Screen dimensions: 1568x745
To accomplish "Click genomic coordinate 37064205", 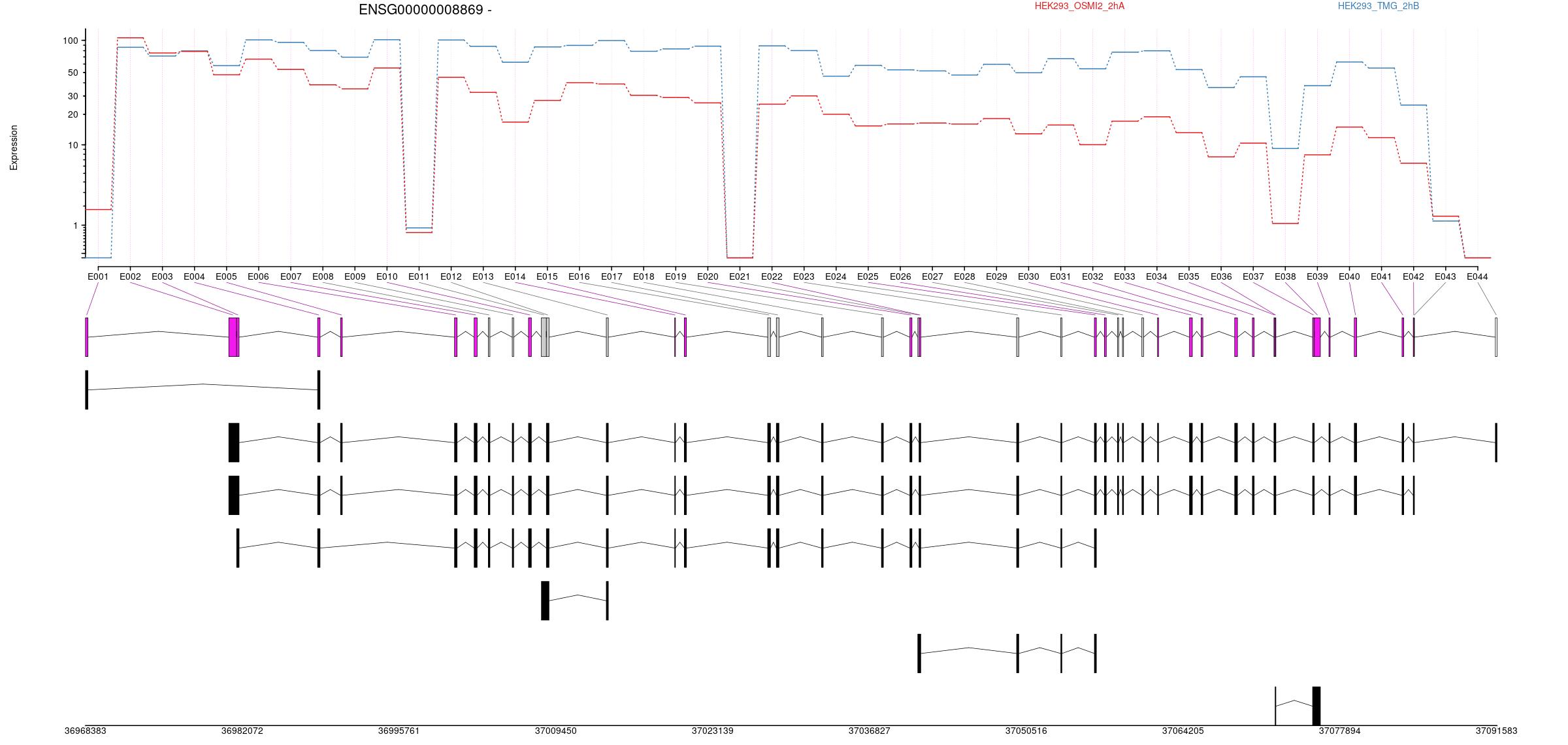I will click(x=1183, y=731).
